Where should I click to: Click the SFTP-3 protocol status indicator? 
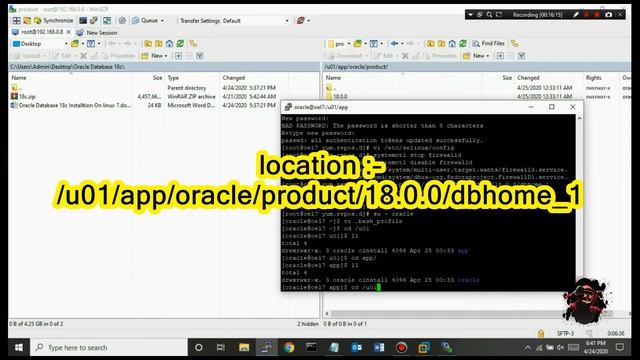tap(565, 333)
